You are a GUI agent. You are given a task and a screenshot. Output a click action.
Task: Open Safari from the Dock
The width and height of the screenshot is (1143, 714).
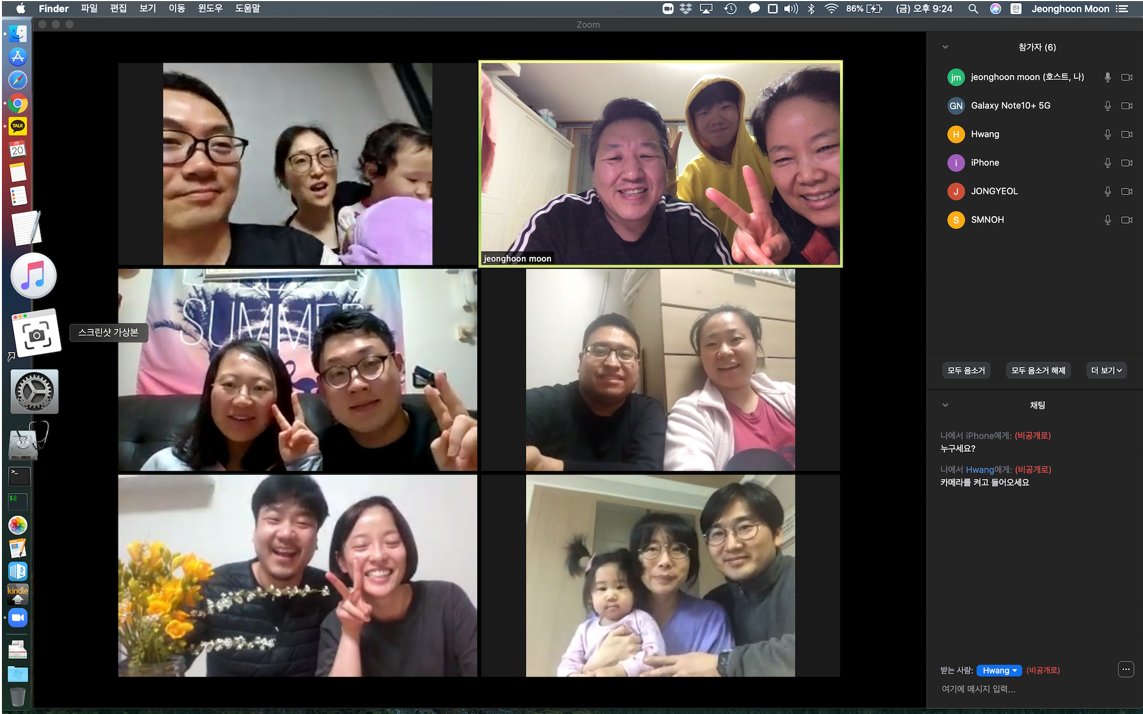click(17, 80)
